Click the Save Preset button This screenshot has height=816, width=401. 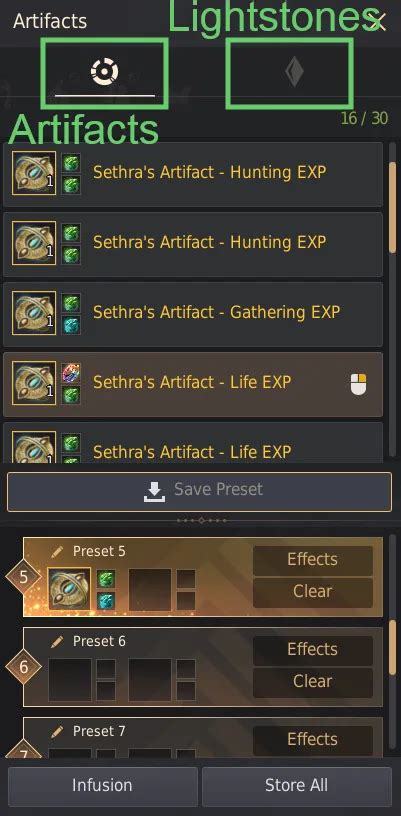[x=199, y=491]
